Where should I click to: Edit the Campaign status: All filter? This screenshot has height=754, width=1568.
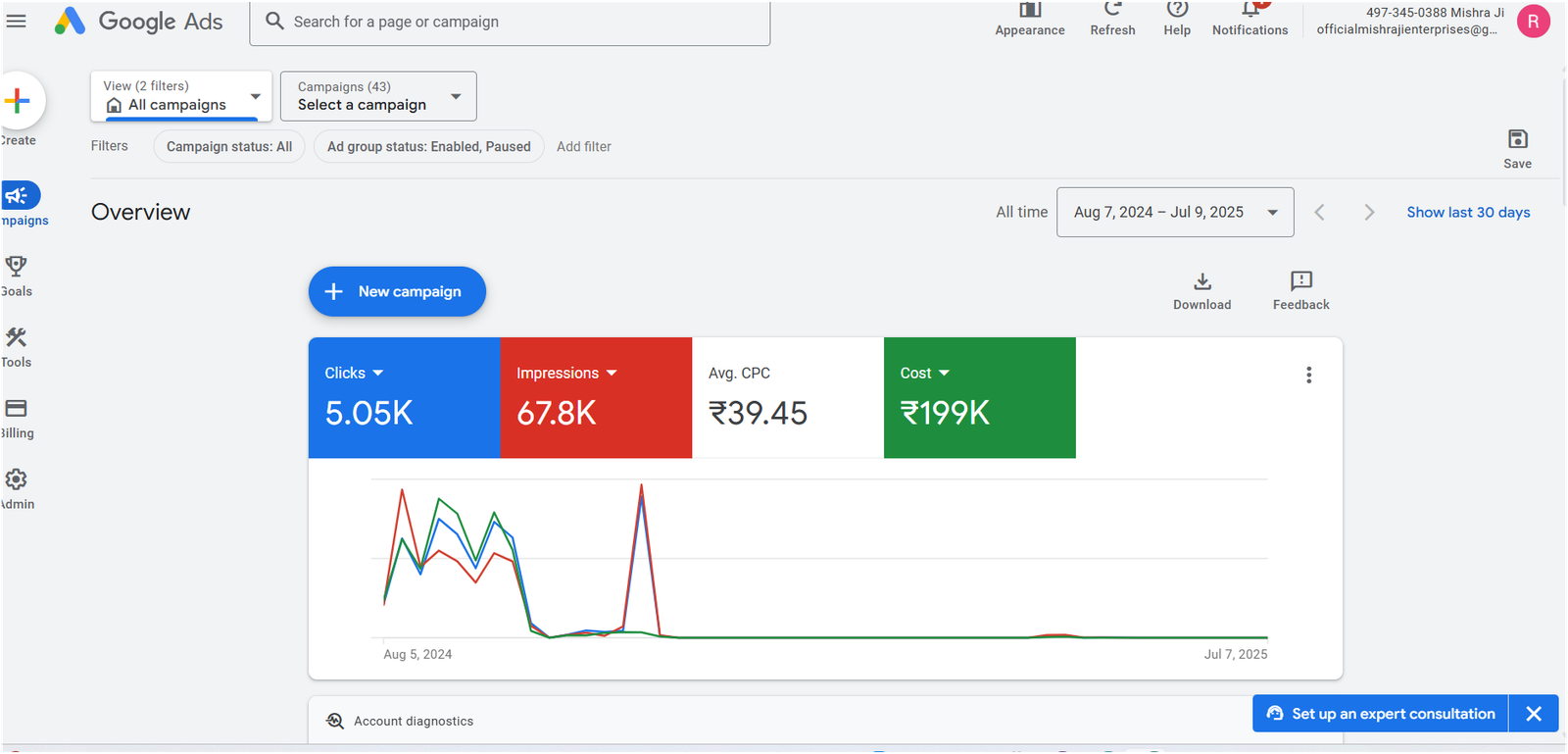tap(229, 146)
